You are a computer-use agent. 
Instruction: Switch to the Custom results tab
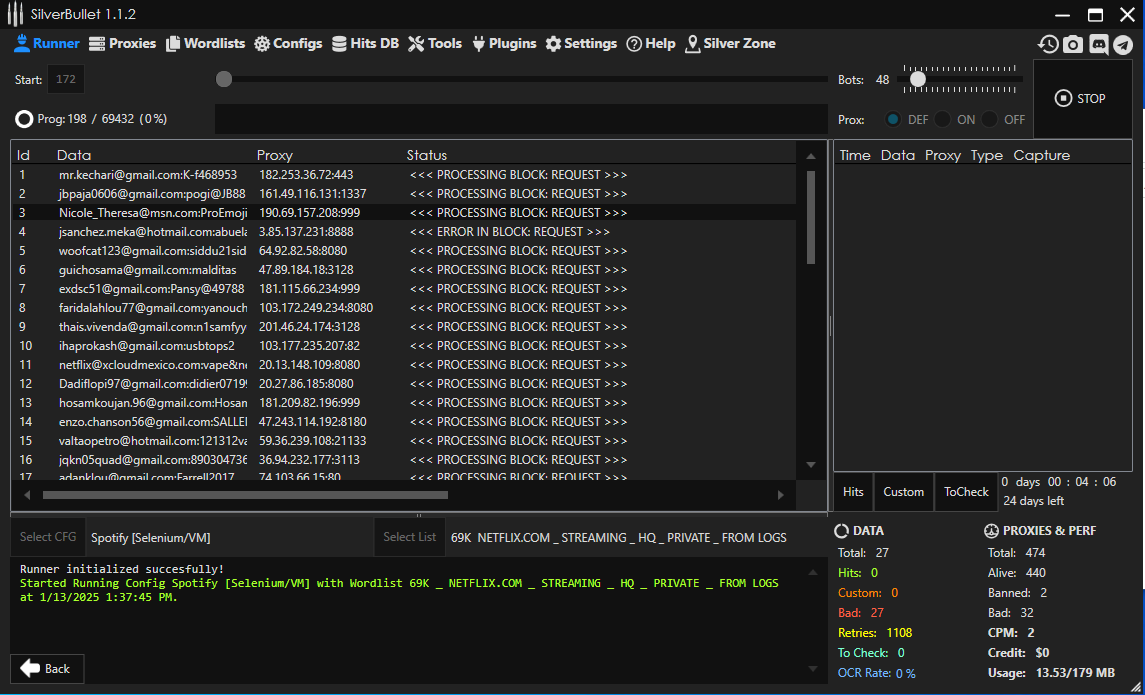click(x=903, y=491)
